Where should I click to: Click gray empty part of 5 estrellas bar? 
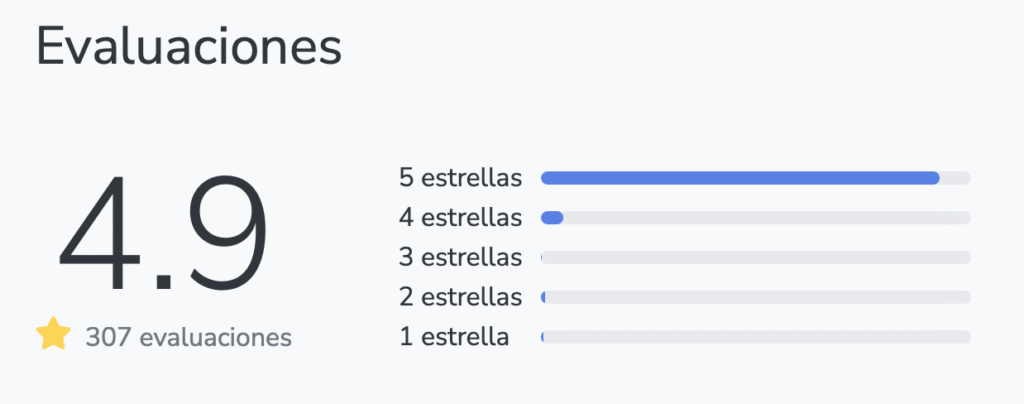(x=956, y=178)
